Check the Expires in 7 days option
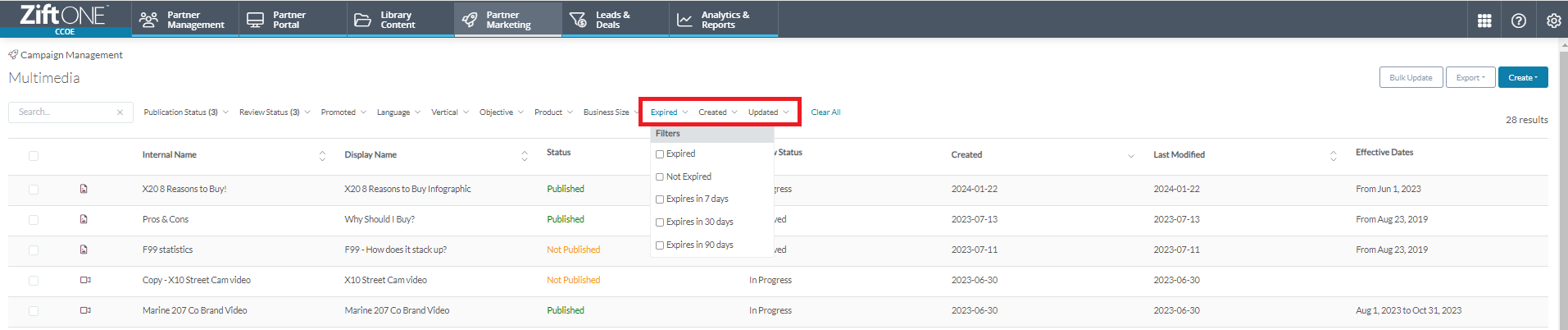 660,199
